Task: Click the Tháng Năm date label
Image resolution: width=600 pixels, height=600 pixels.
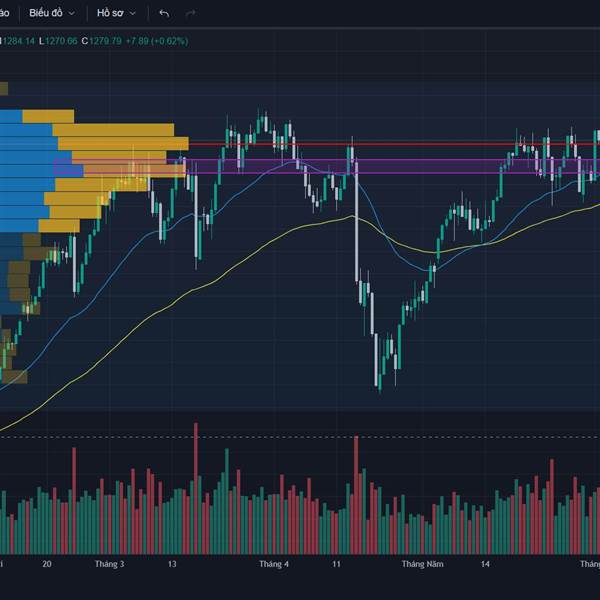Action: (423, 564)
